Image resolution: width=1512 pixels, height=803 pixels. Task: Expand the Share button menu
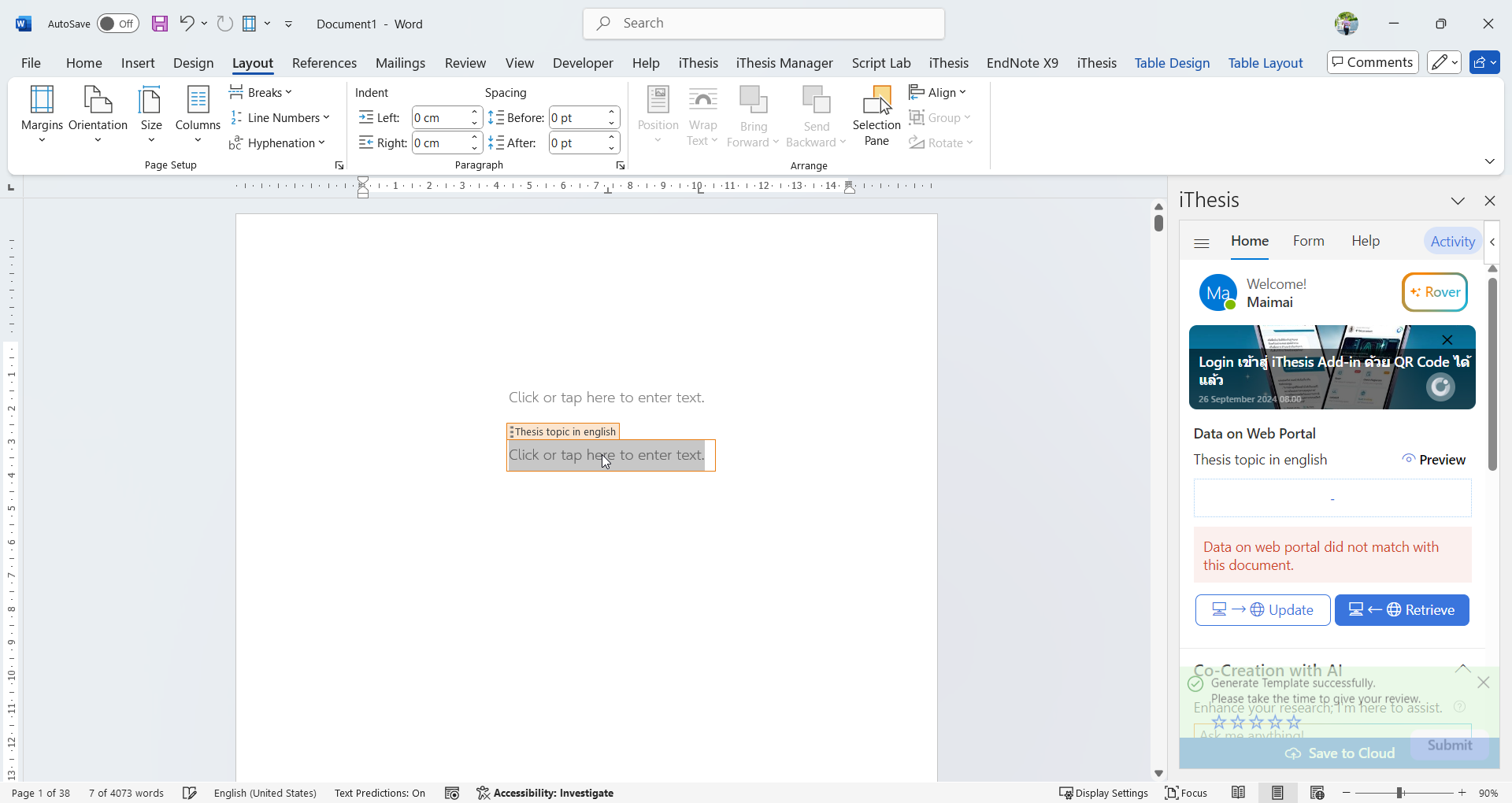[x=1484, y=62]
